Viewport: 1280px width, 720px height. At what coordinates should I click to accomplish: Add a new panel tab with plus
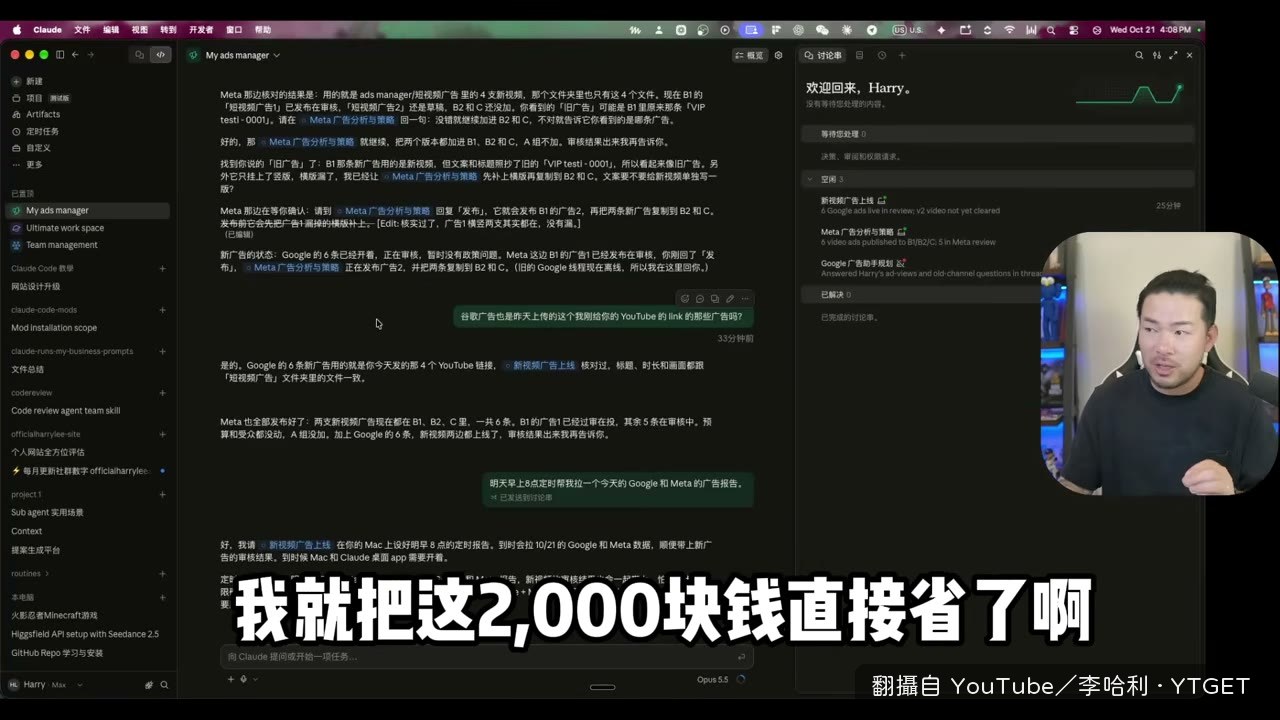click(x=902, y=55)
